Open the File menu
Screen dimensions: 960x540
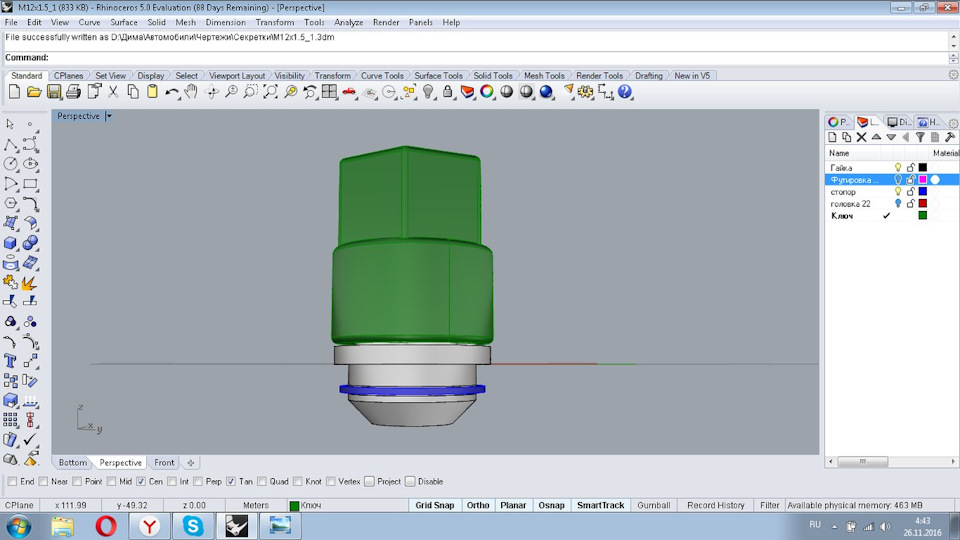pyautogui.click(x=11, y=22)
